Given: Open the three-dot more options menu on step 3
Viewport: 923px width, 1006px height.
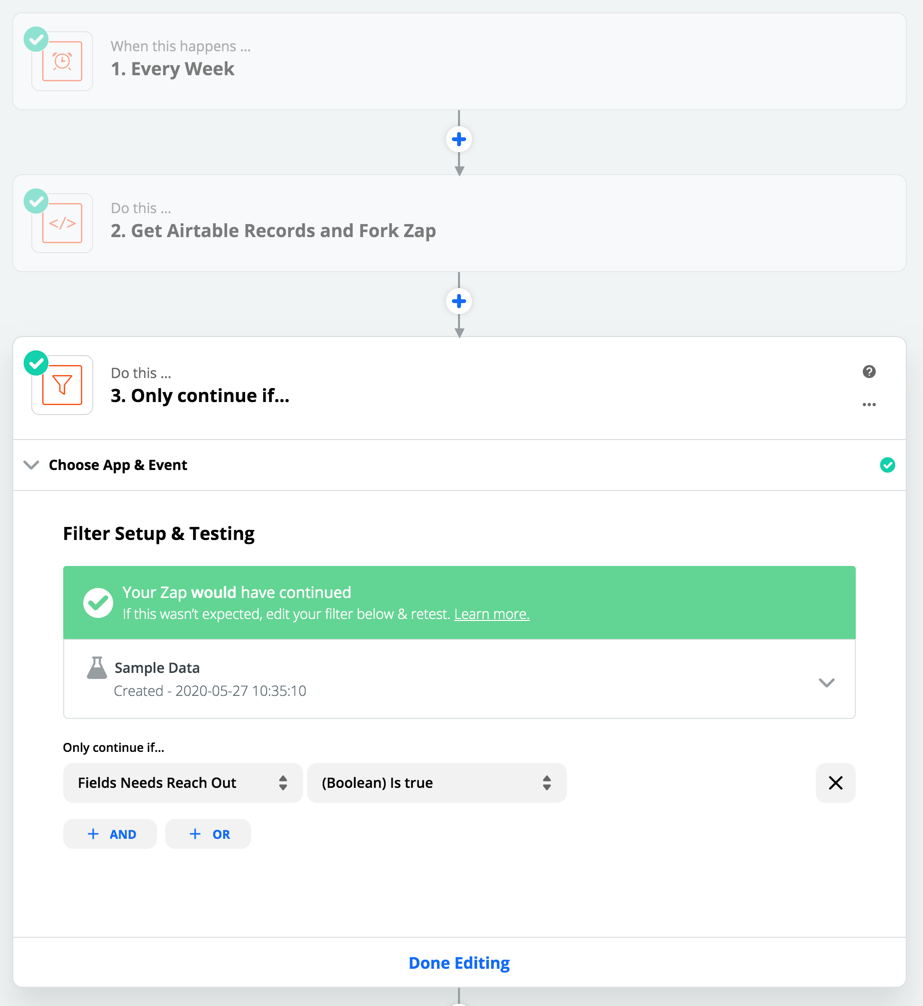Looking at the screenshot, I should point(869,404).
